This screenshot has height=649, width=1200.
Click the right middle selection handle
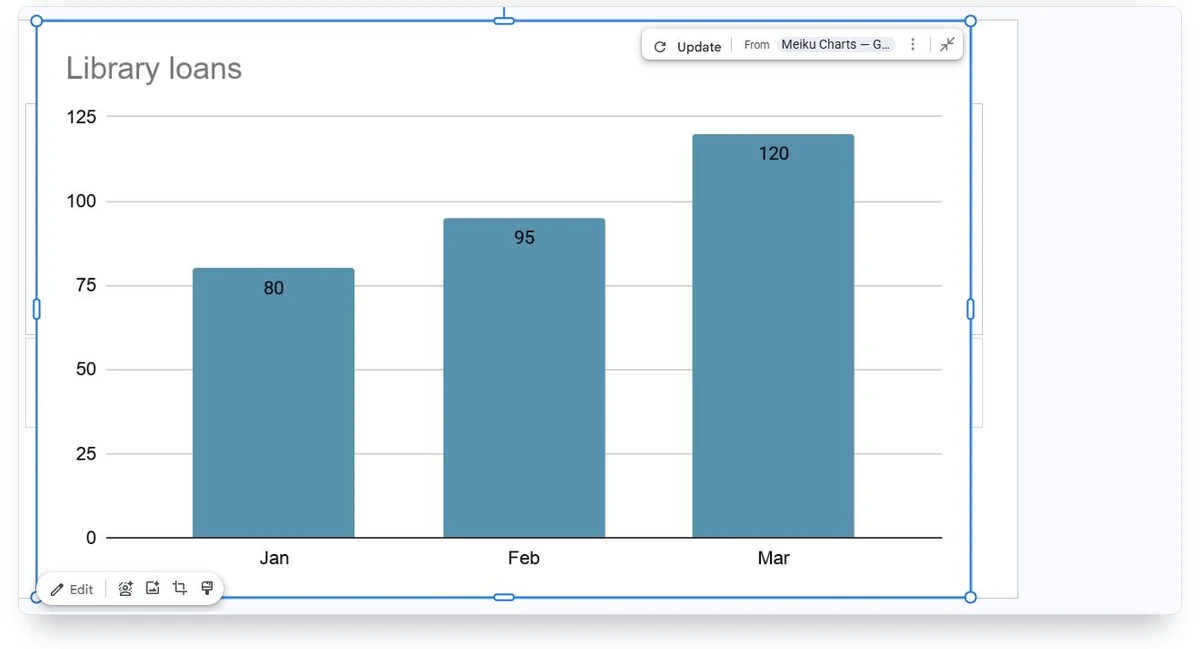pyautogui.click(x=970, y=309)
